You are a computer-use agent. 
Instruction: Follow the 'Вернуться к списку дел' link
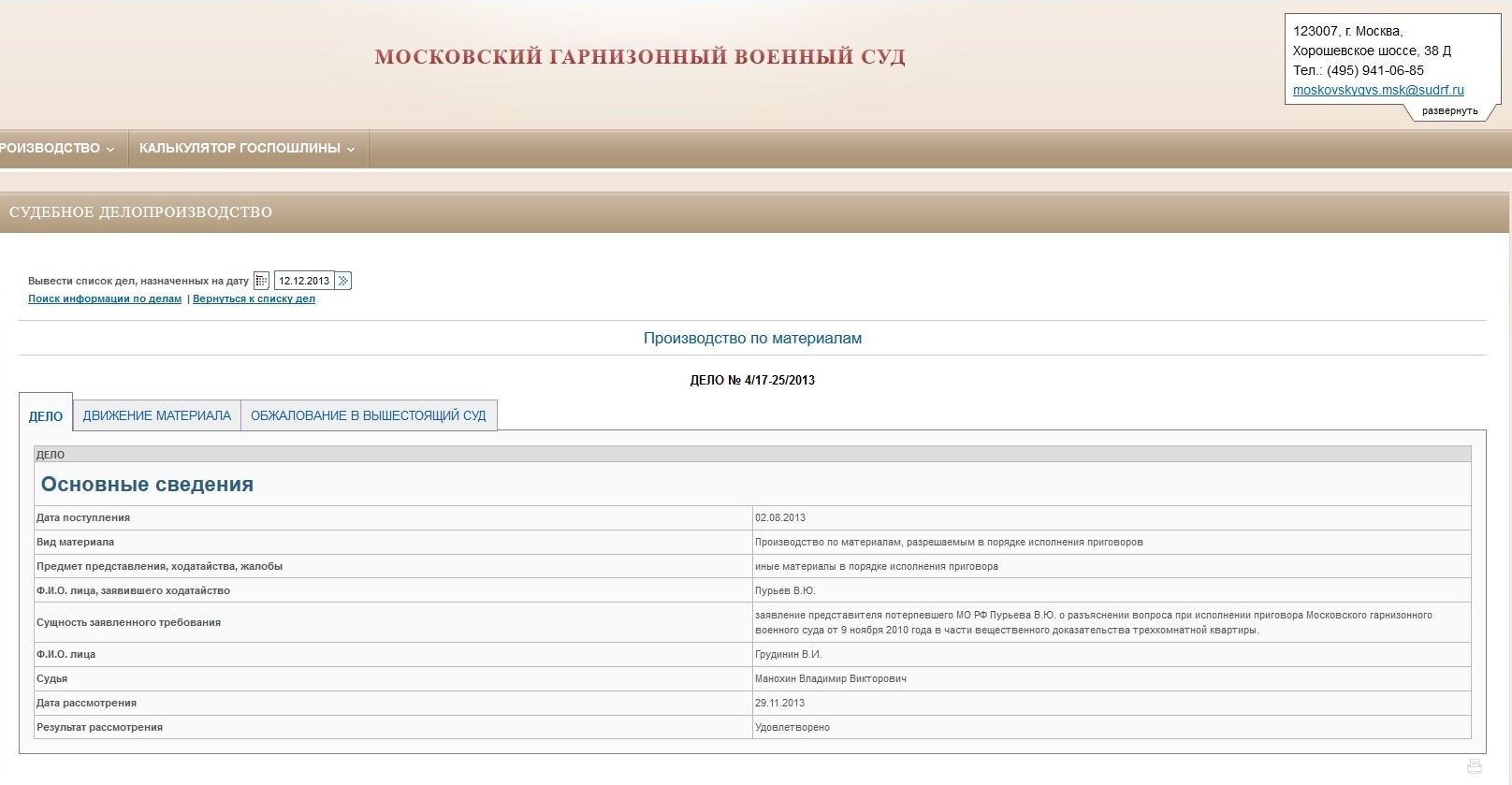click(x=254, y=299)
